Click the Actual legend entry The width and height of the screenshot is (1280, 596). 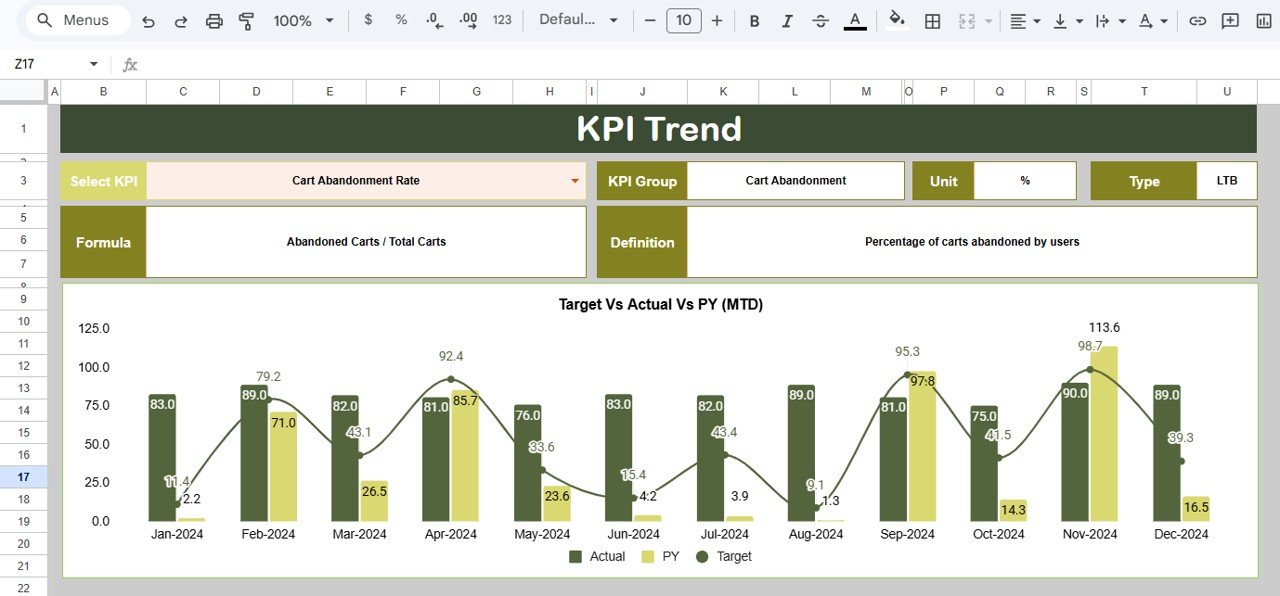597,556
